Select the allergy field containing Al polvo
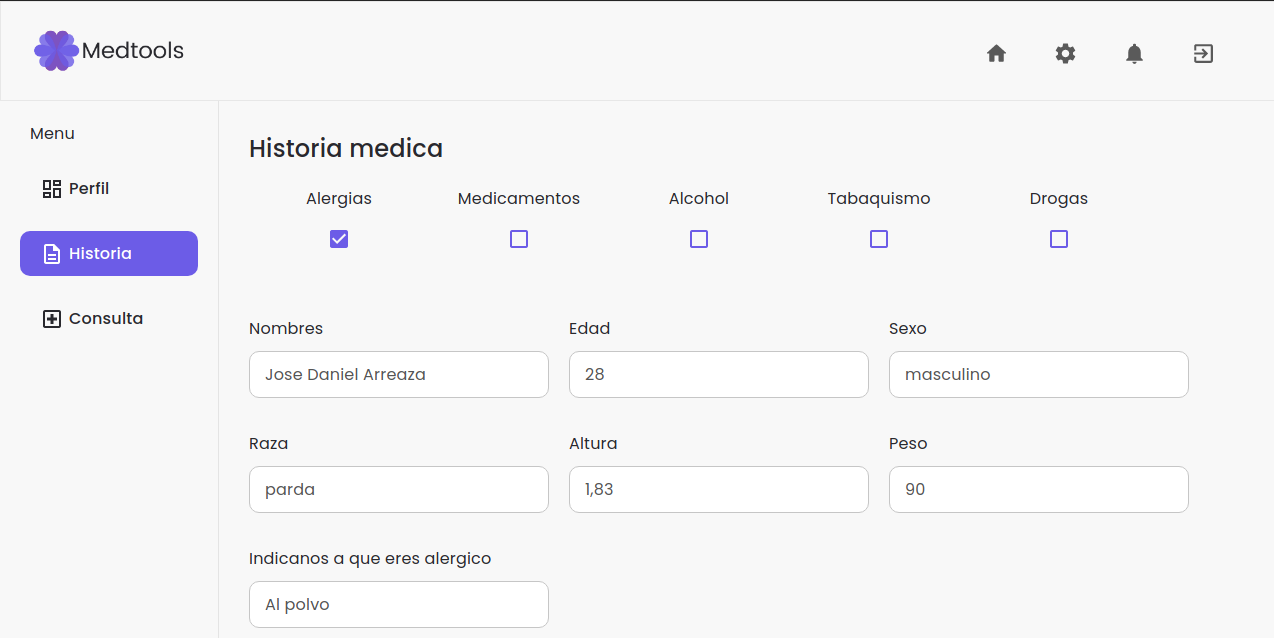The height and width of the screenshot is (638, 1274). pos(398,604)
